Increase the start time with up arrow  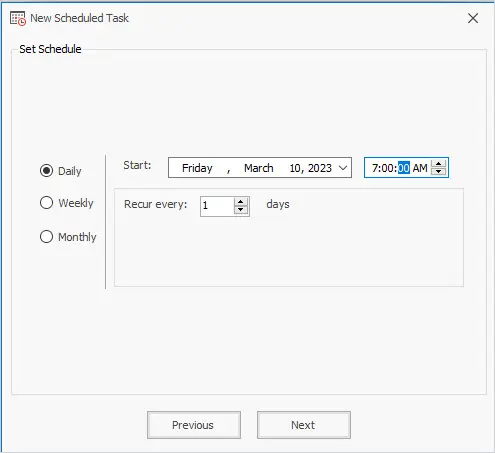tap(439, 164)
